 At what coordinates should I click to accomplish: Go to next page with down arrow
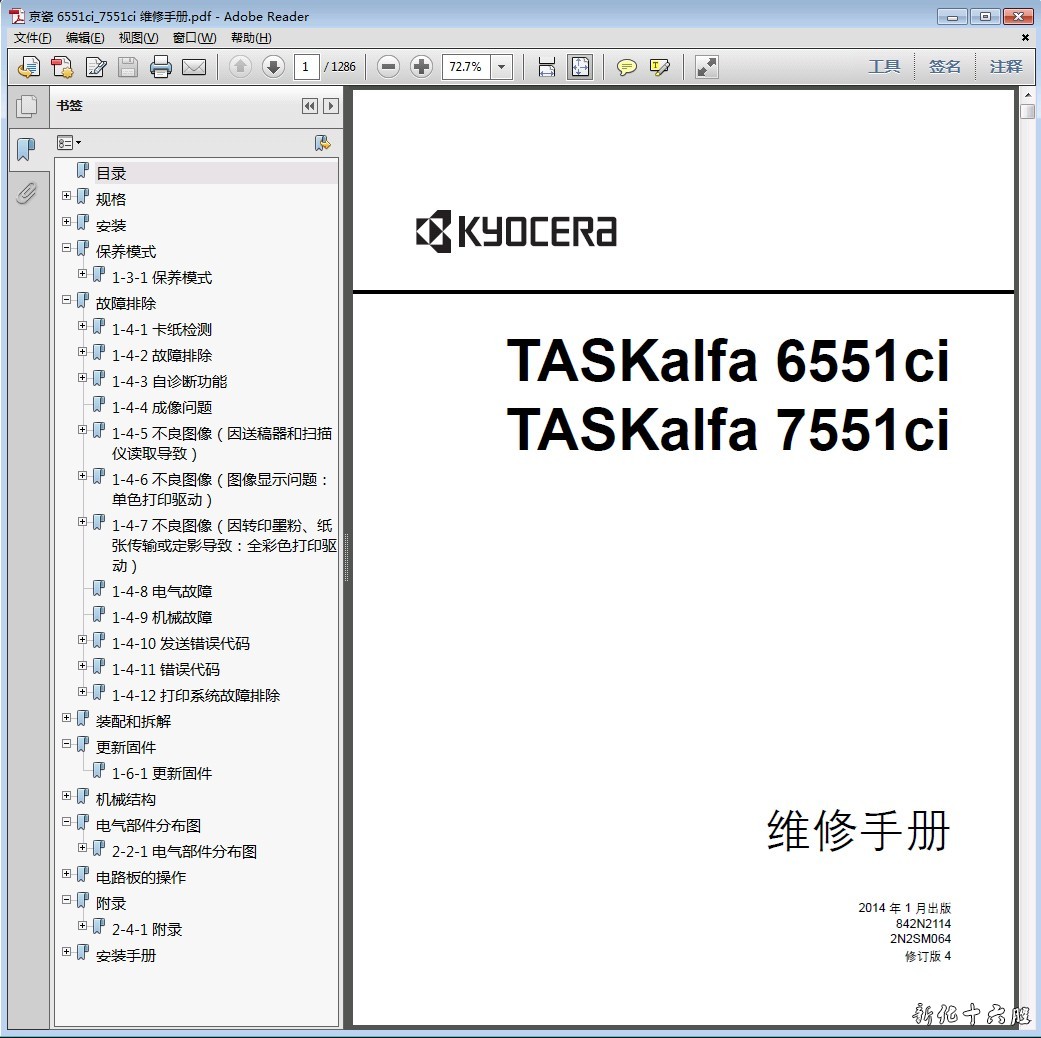[273, 67]
